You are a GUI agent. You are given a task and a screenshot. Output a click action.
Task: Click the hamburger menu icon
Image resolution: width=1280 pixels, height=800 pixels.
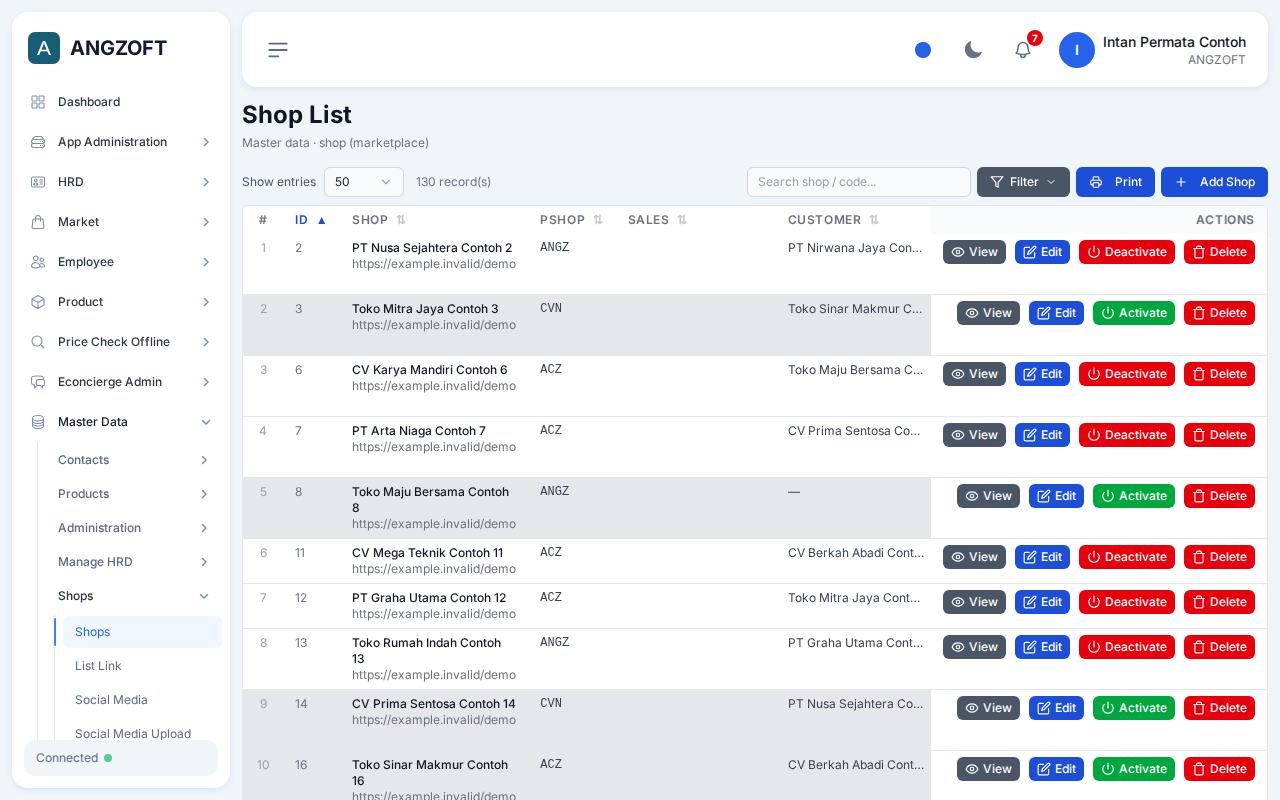278,50
